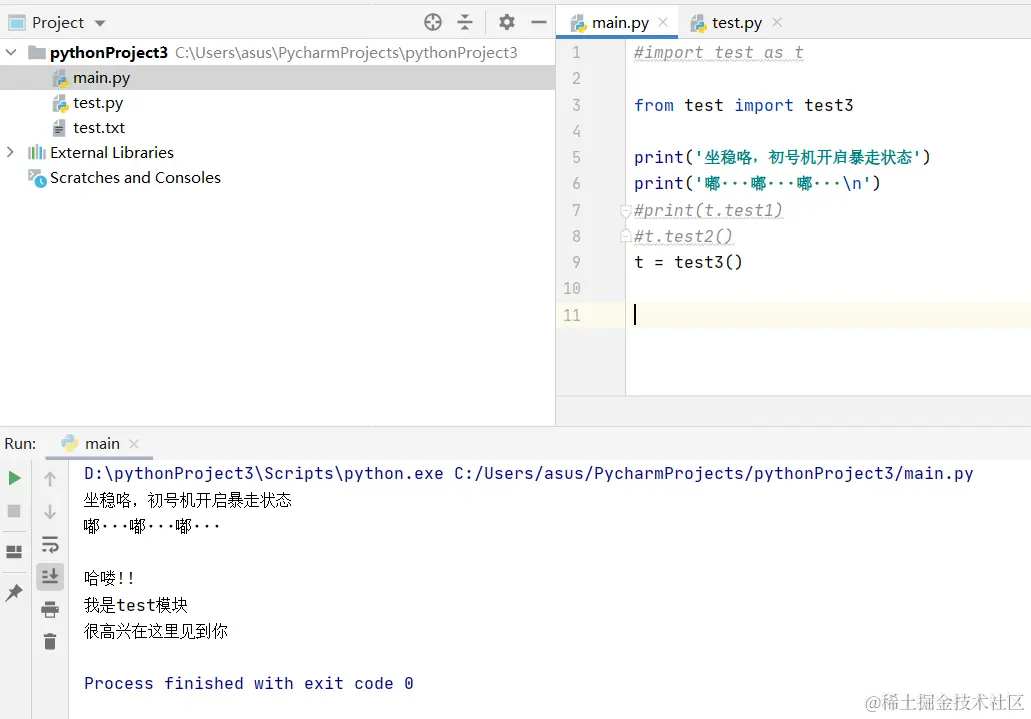Viewport: 1031px width, 719px height.
Task: Toggle Scroll to End in Run console
Action: (50, 576)
